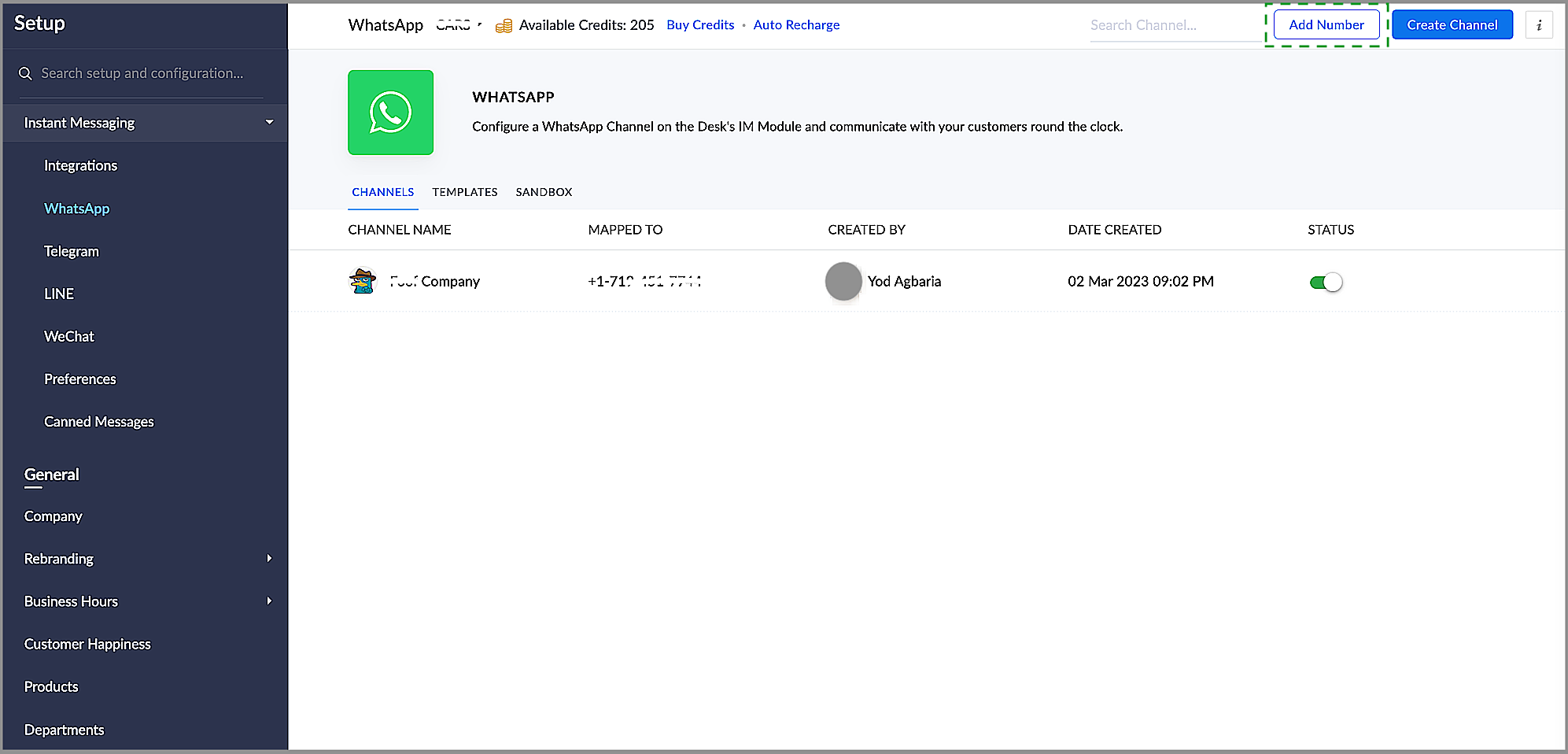The width and height of the screenshot is (1568, 754).
Task: Follow the Auto Recharge link
Action: coord(796,25)
